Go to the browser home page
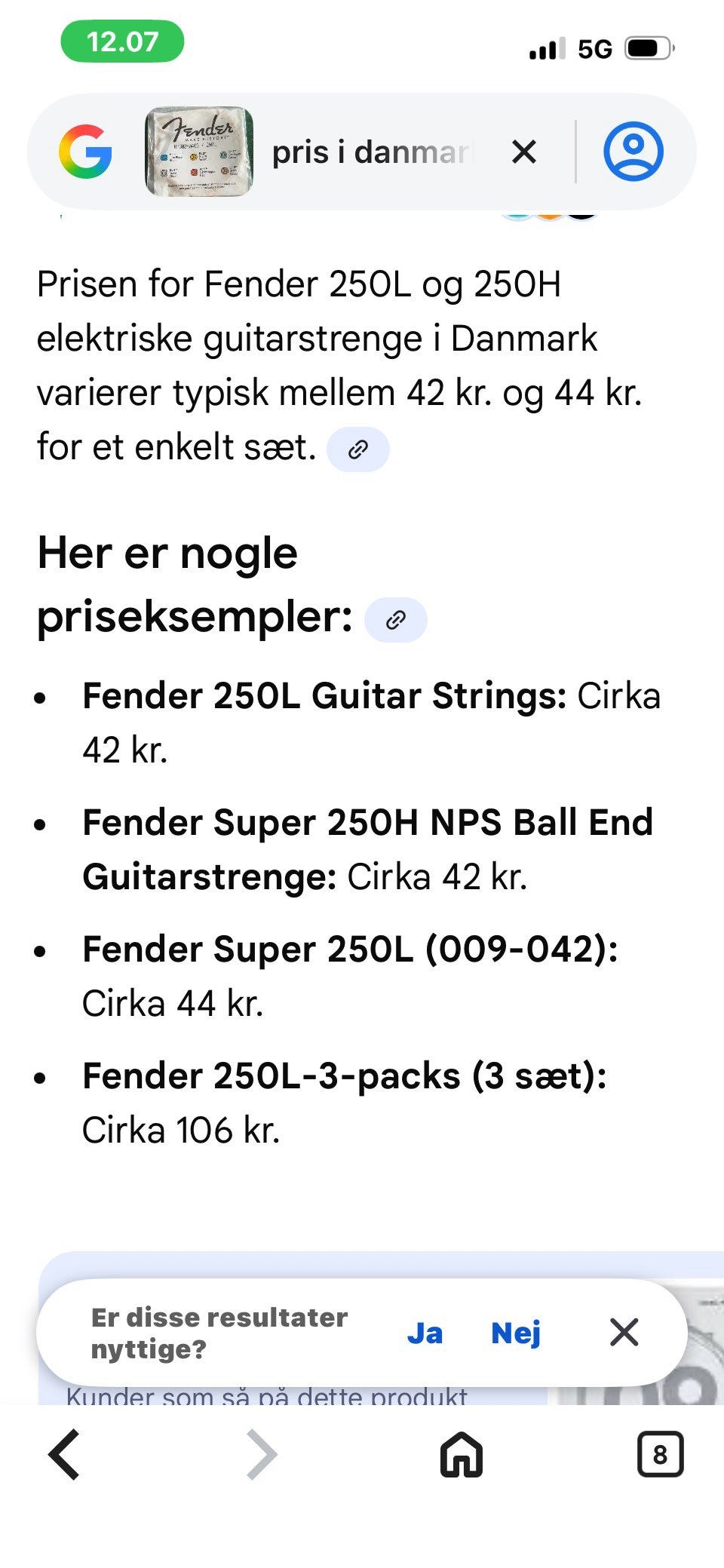This screenshot has width=724, height=1568. pos(461,1454)
